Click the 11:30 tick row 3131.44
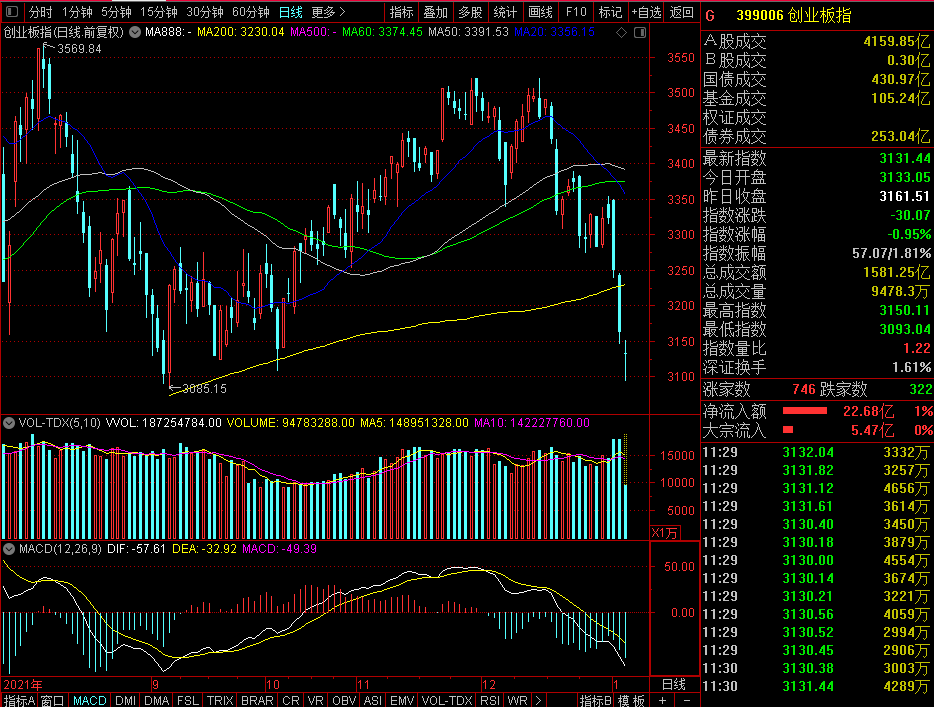Screen dimensions: 934x707 tap(817, 687)
